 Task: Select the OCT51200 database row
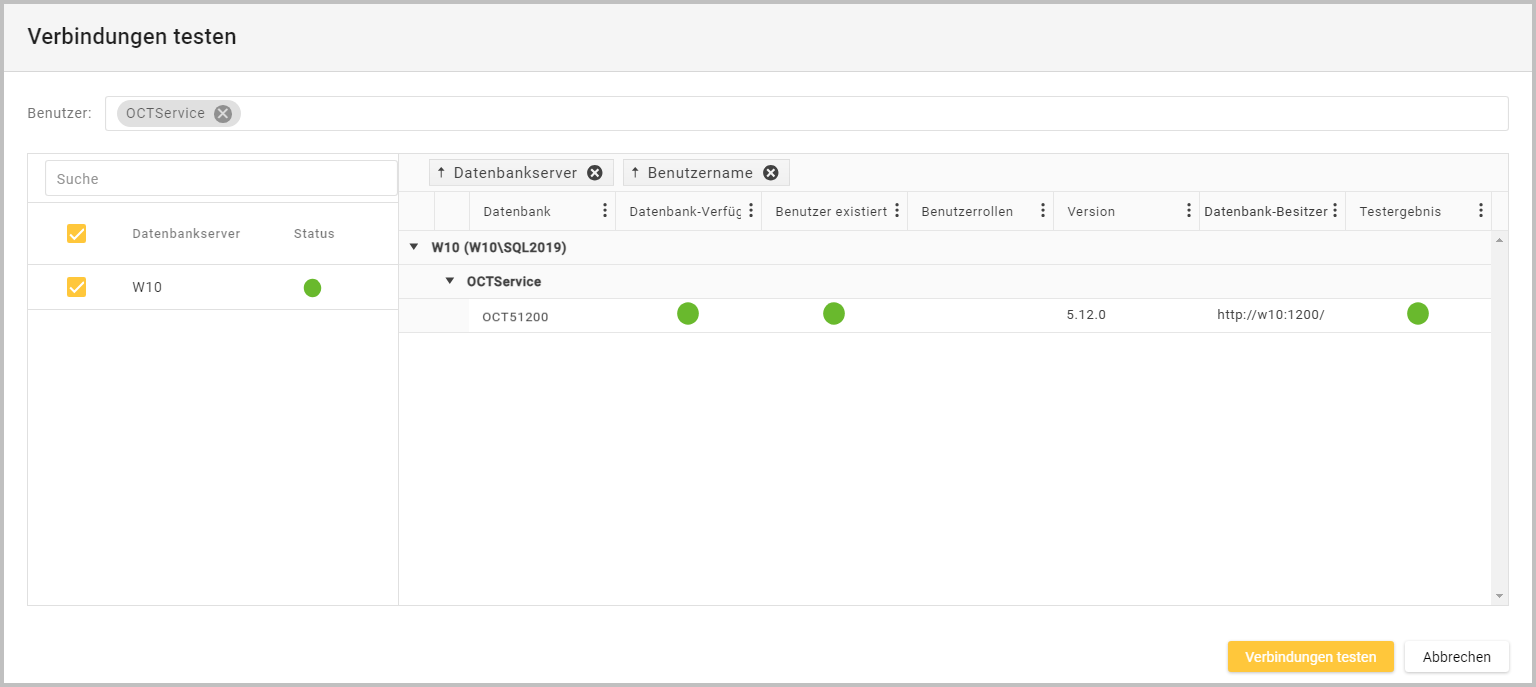pos(515,317)
